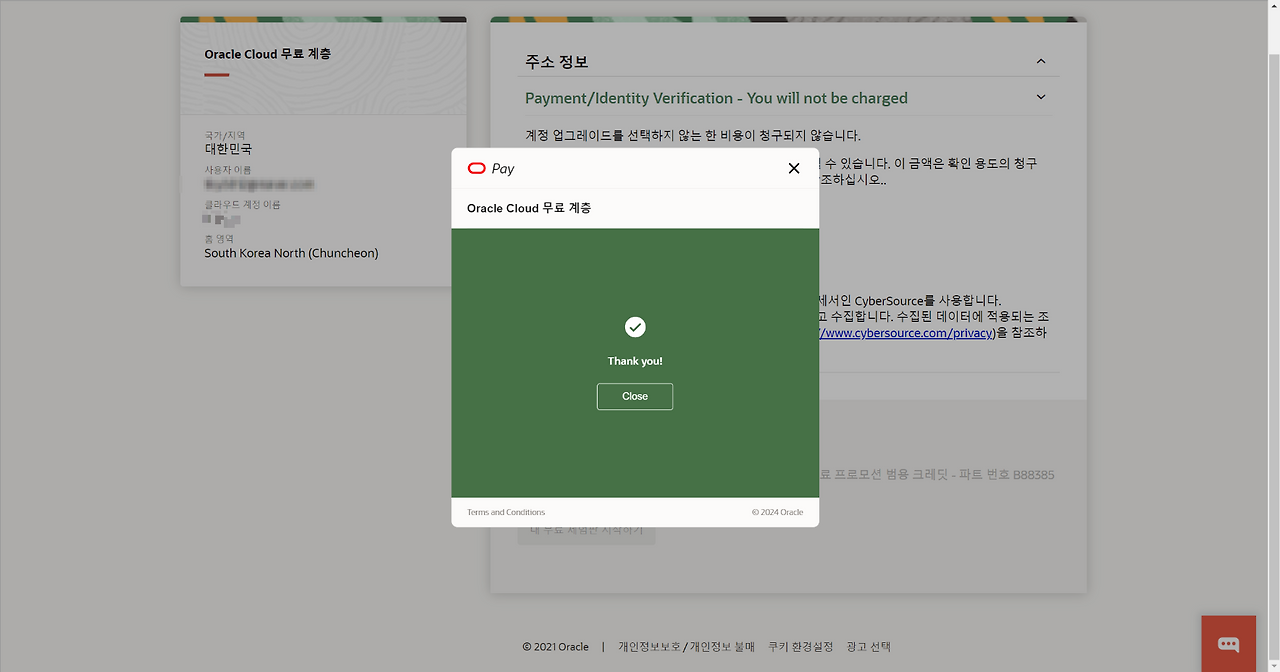Click the South Korea North (Chuncheon) region
Image resolution: width=1280 pixels, height=672 pixels.
(291, 253)
